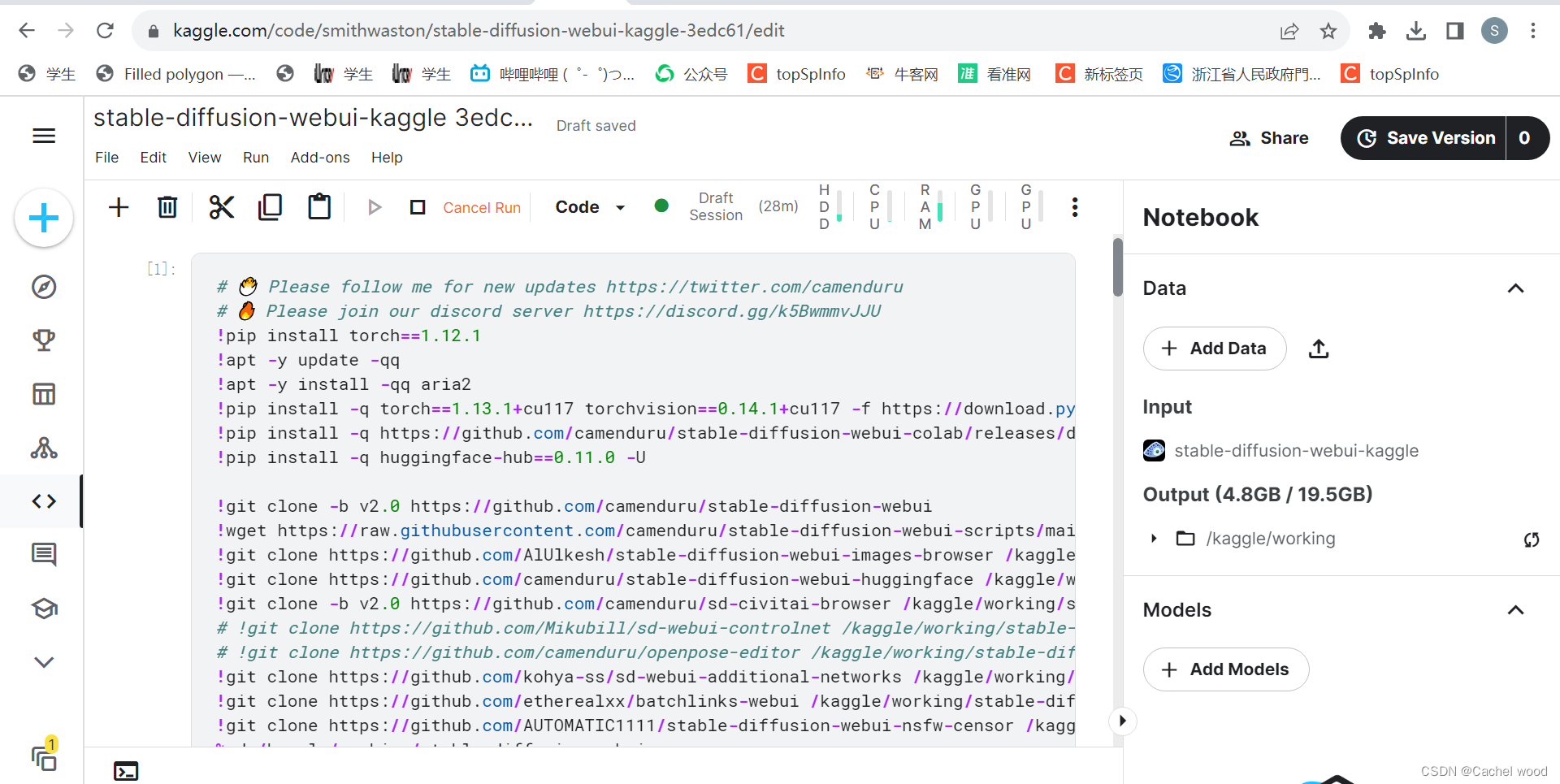Open Datasets table icon in sidebar
This screenshot has height=784, width=1560.
pos(44,394)
